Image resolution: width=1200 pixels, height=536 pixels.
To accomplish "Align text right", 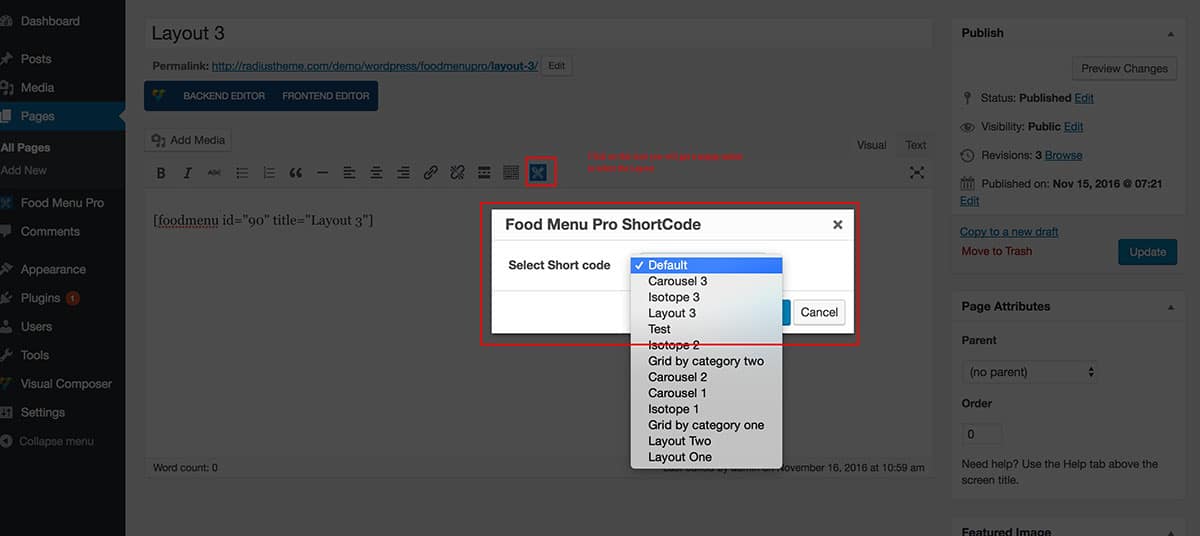I will coord(403,173).
